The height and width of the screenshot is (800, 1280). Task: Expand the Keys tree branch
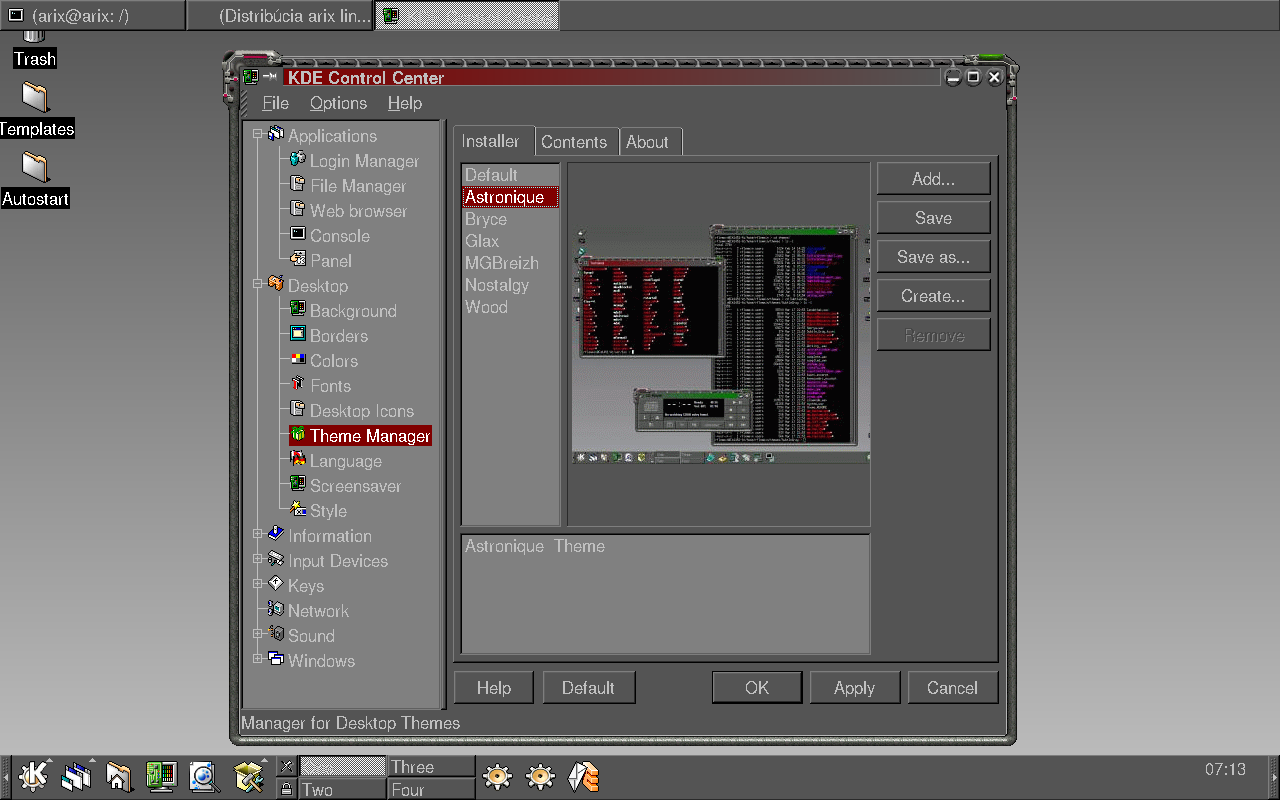click(257, 584)
